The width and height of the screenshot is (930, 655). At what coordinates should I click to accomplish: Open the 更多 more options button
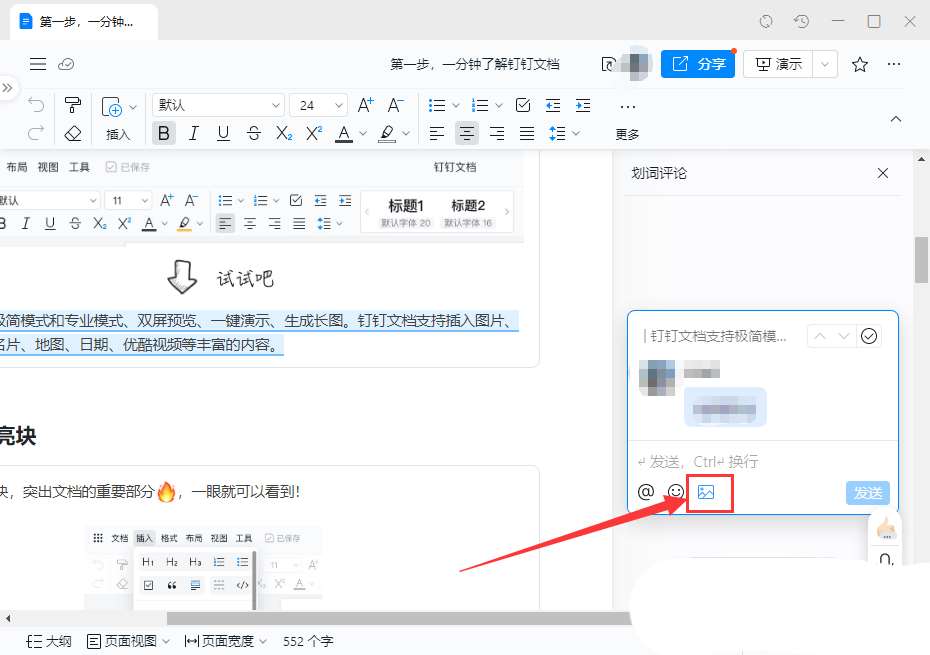pos(628,120)
